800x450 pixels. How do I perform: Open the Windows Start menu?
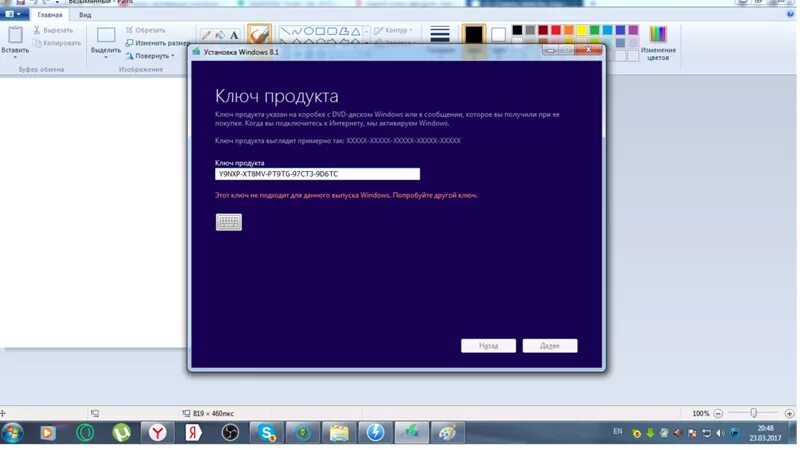[12, 433]
